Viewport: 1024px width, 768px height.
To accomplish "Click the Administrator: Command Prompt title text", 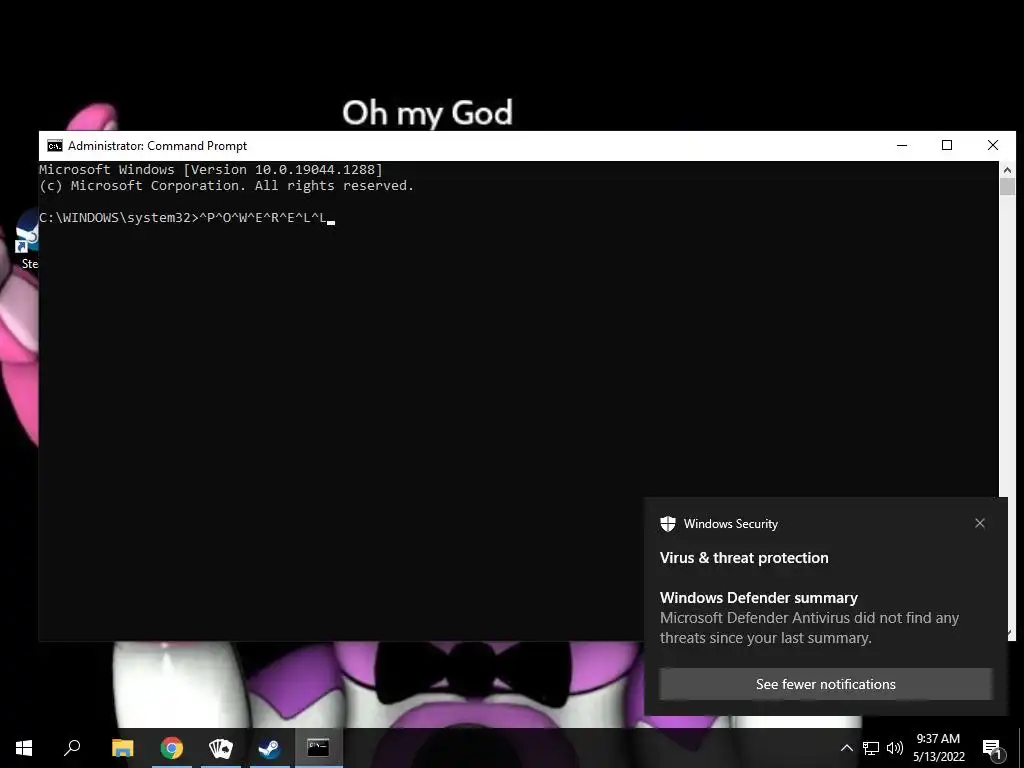I will (157, 146).
